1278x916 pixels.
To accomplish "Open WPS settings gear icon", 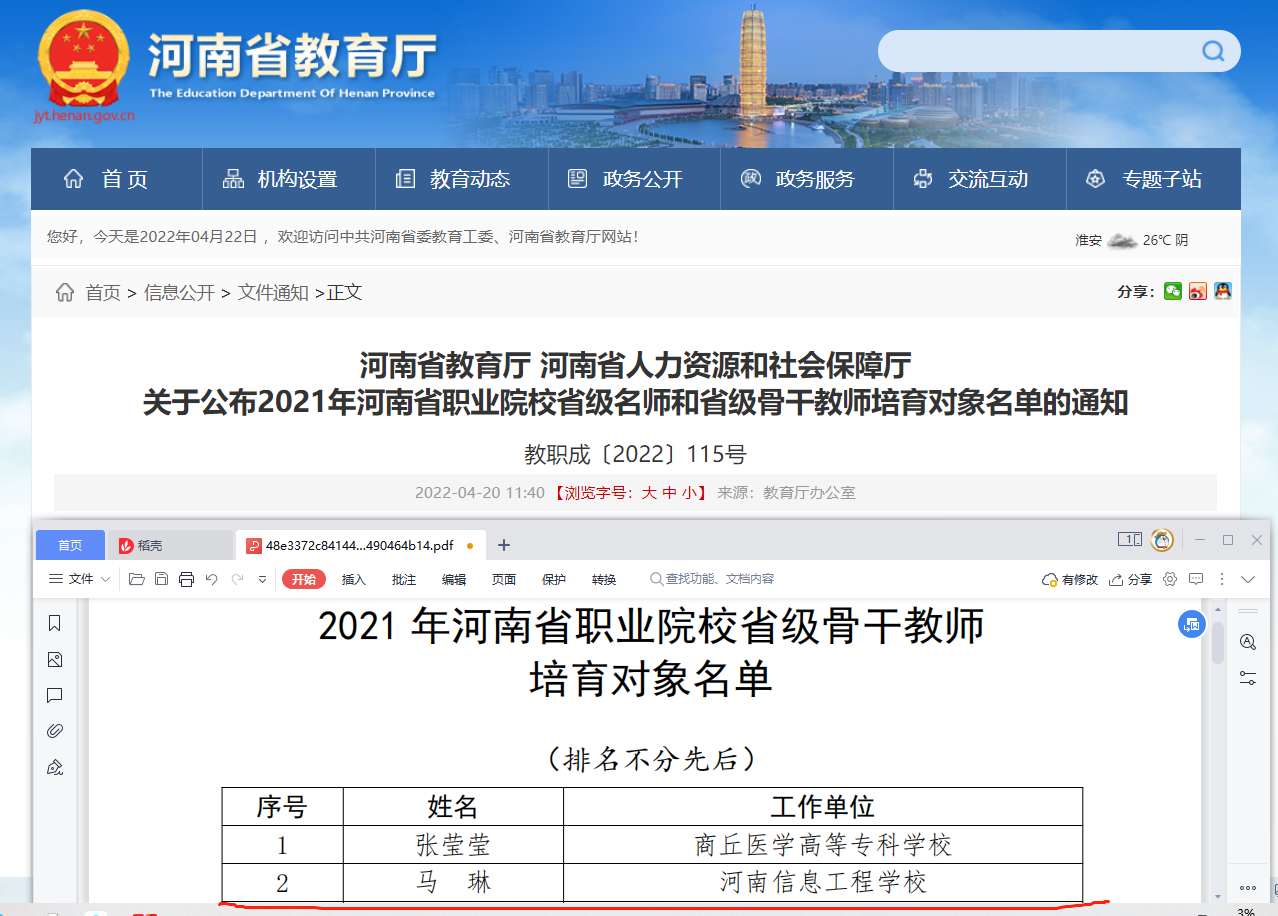I will (1169, 579).
